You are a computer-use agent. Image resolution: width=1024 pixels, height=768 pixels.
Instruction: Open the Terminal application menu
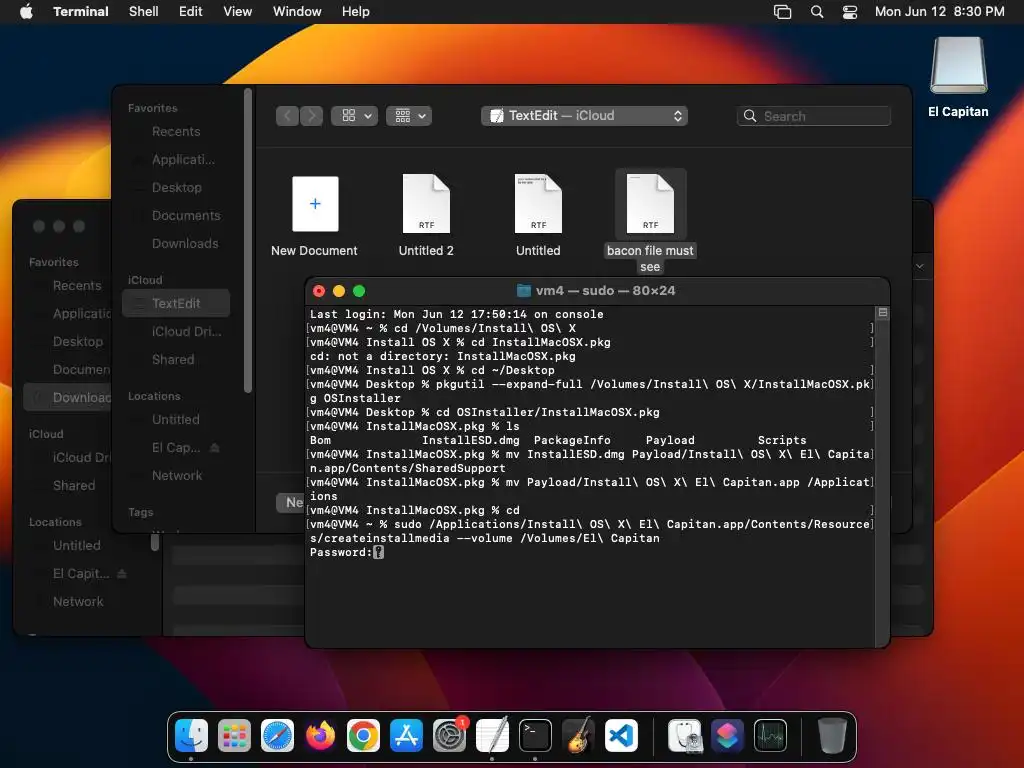(80, 11)
